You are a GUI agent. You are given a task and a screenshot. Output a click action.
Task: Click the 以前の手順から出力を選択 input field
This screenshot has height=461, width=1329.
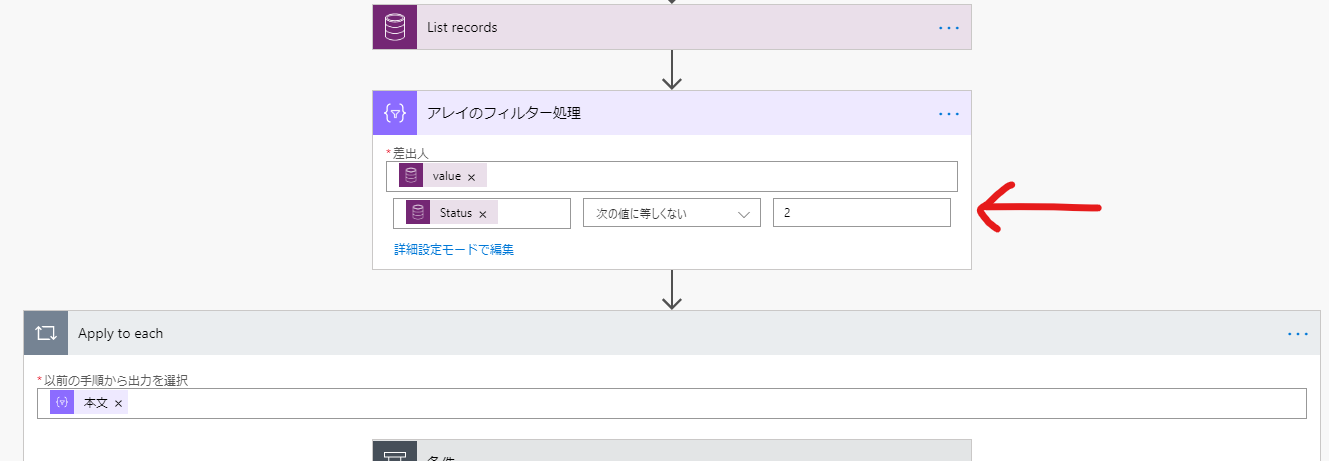point(672,403)
